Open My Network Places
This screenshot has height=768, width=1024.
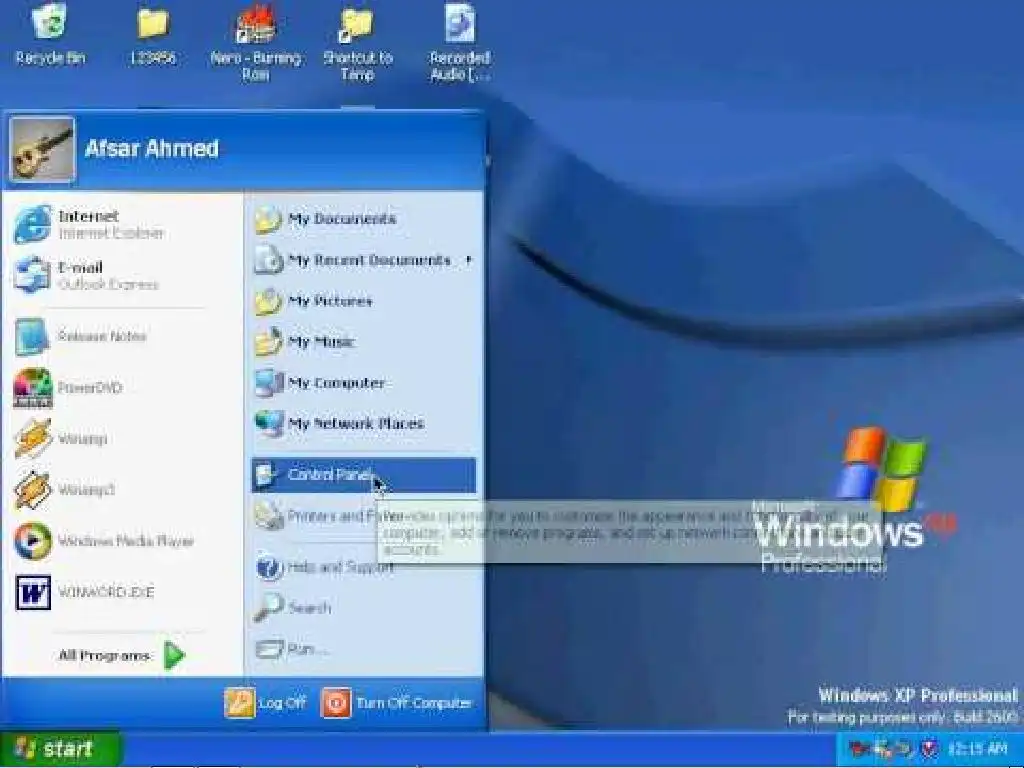coord(340,424)
